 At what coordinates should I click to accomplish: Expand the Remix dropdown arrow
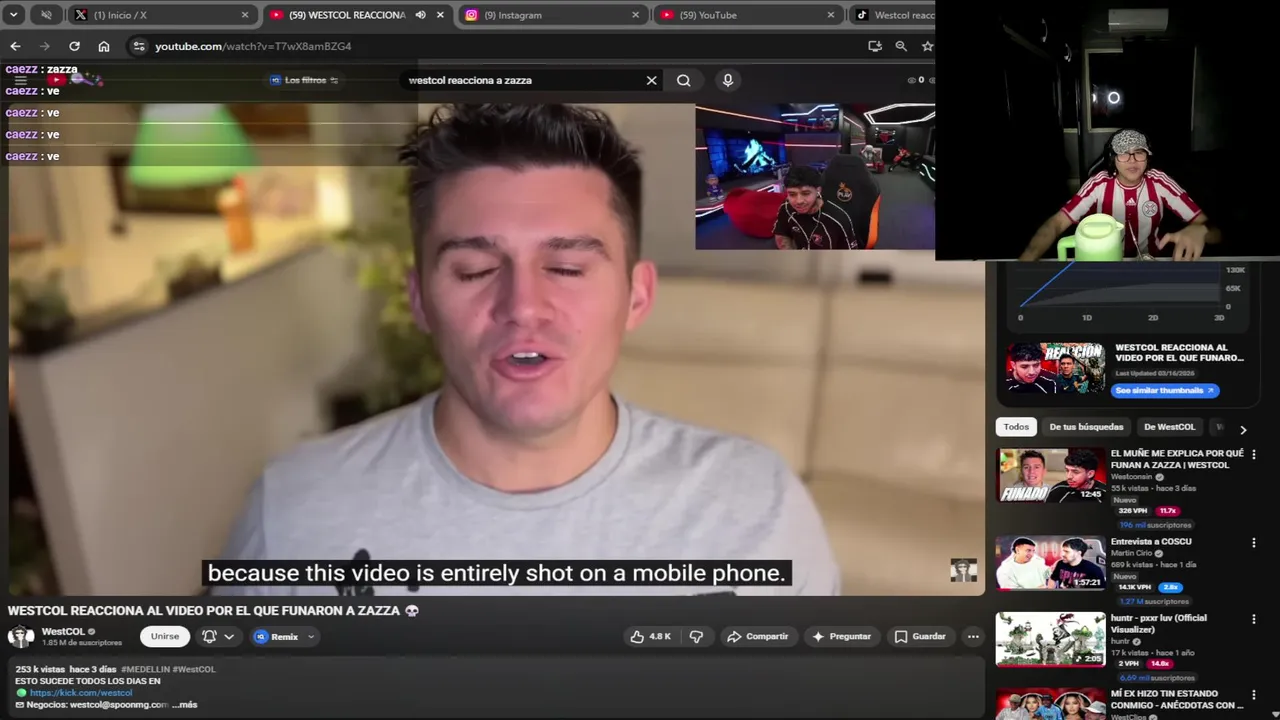311,636
